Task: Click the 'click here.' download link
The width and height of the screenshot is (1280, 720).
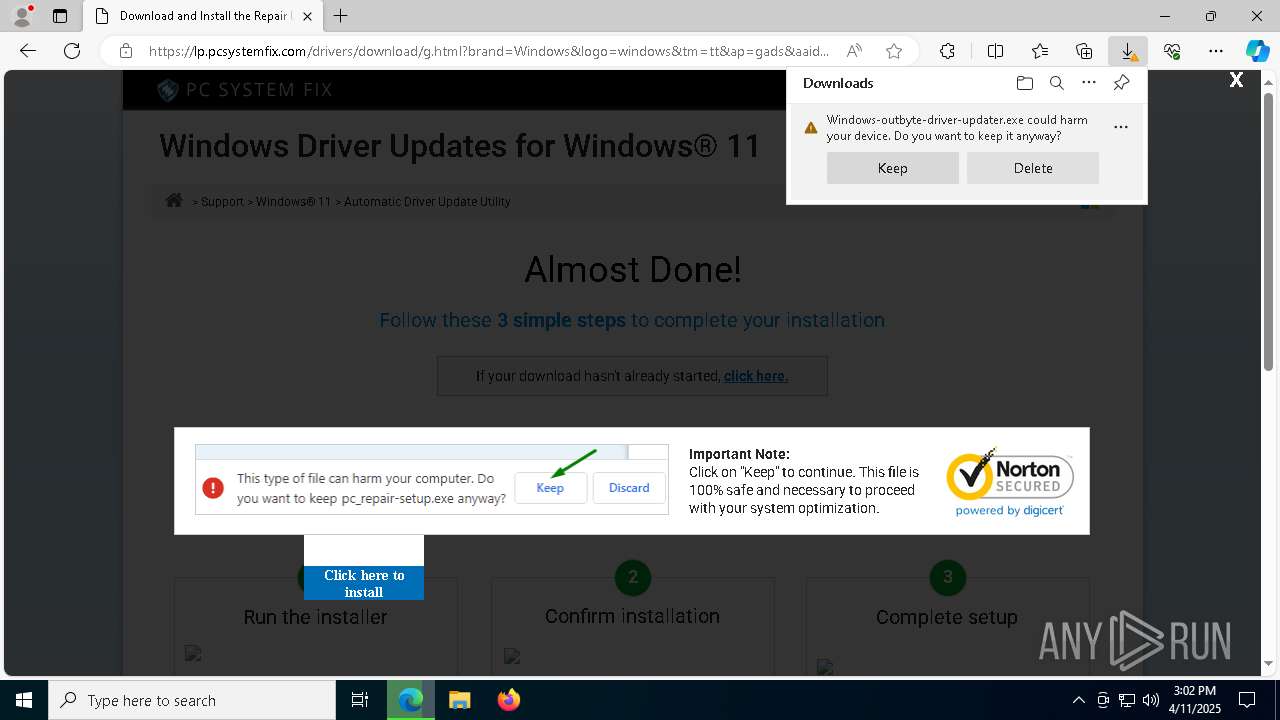Action: coord(756,376)
